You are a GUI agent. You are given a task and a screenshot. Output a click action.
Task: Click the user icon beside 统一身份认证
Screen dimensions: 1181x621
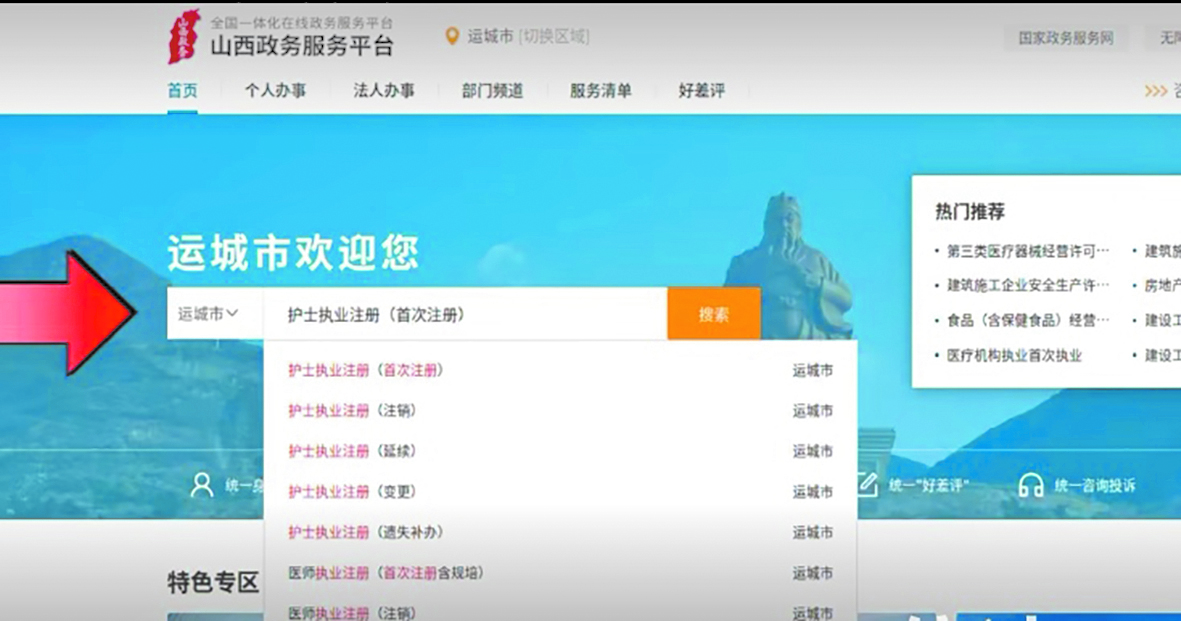click(x=202, y=485)
